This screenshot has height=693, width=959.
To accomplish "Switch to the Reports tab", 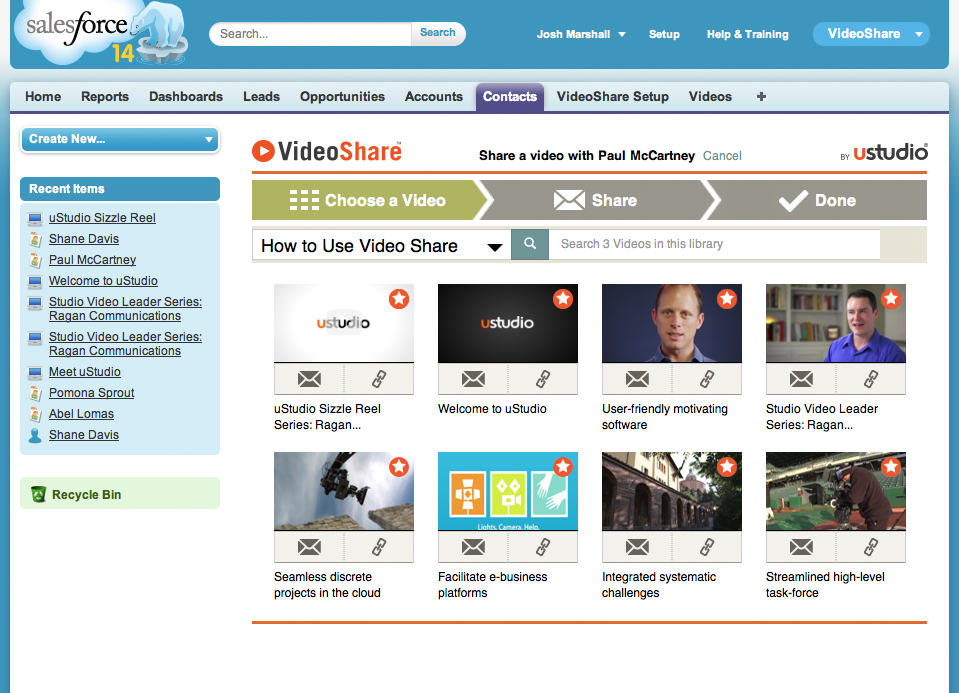I will pos(105,97).
